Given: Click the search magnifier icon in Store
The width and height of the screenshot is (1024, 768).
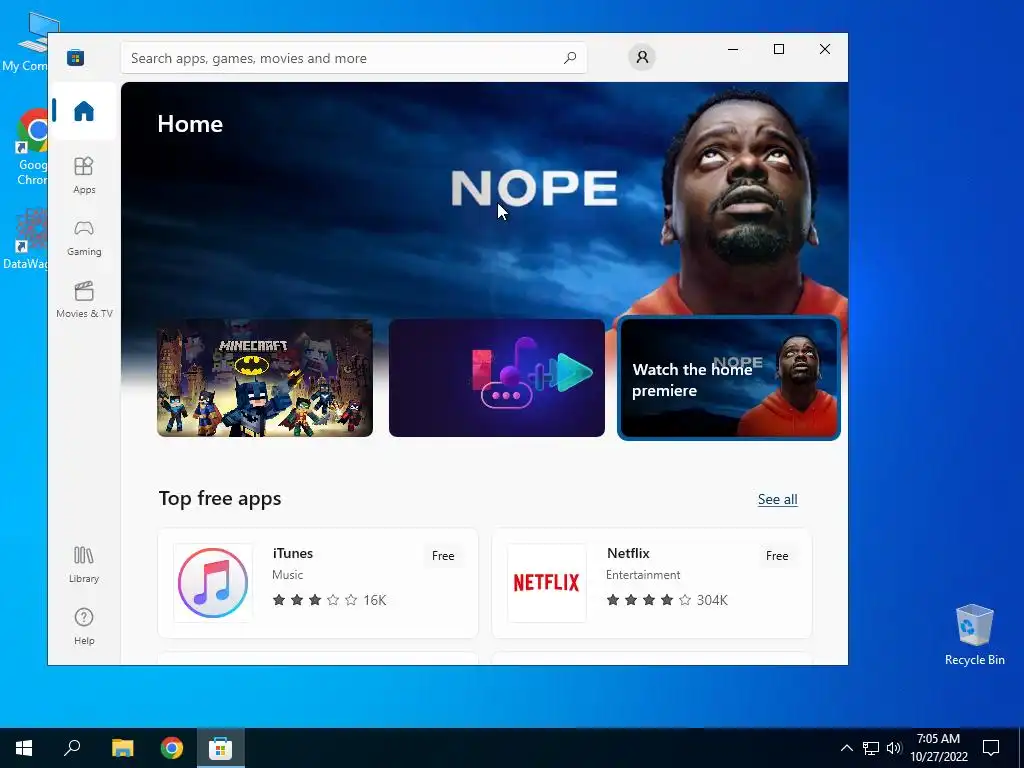Looking at the screenshot, I should point(569,57).
